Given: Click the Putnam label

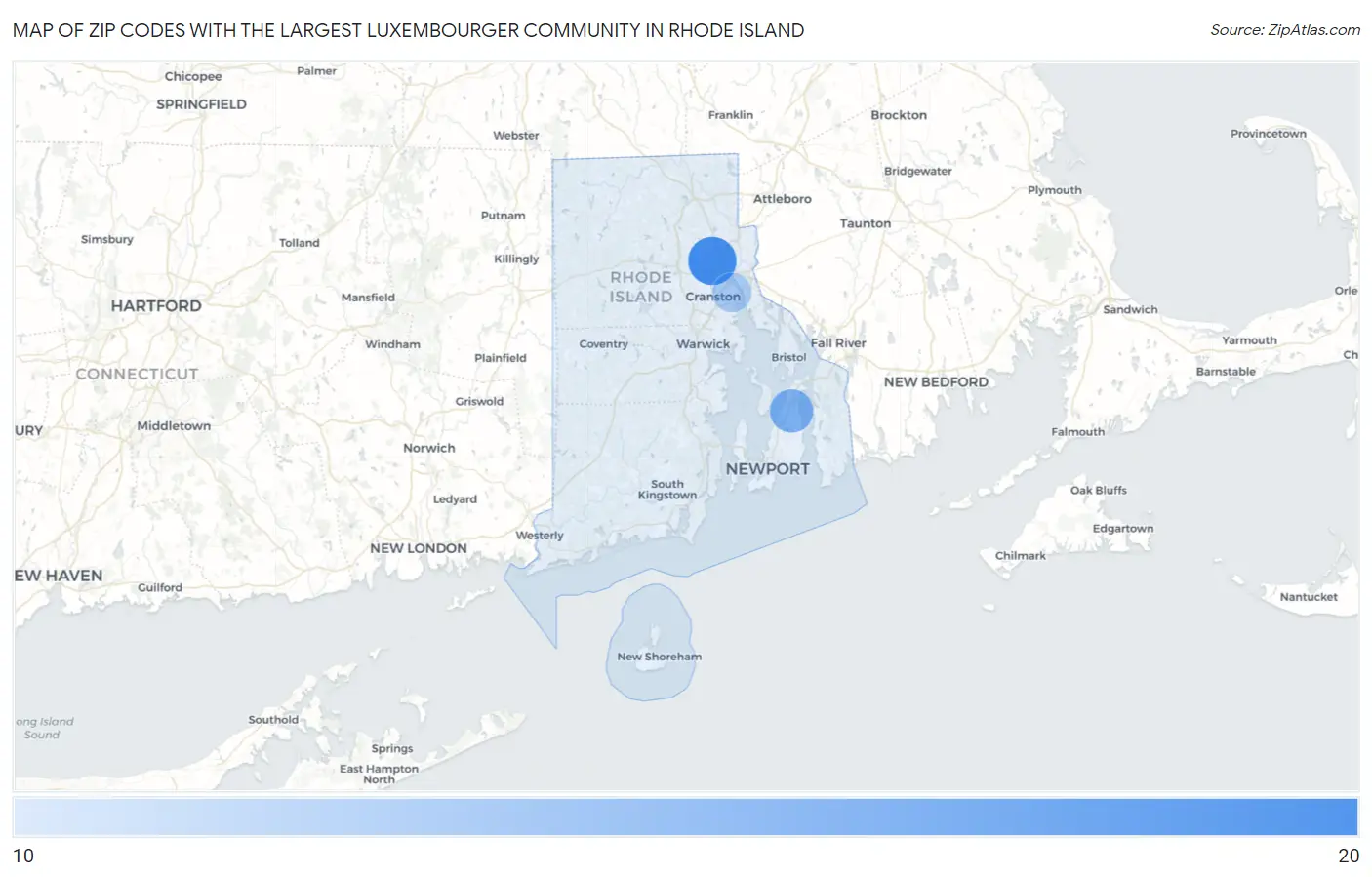Looking at the screenshot, I should tap(504, 216).
